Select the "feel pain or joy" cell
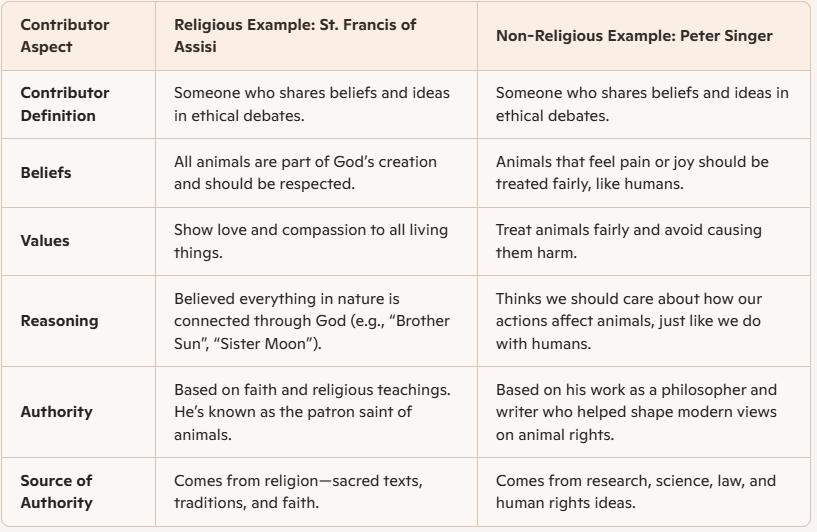 (634, 172)
